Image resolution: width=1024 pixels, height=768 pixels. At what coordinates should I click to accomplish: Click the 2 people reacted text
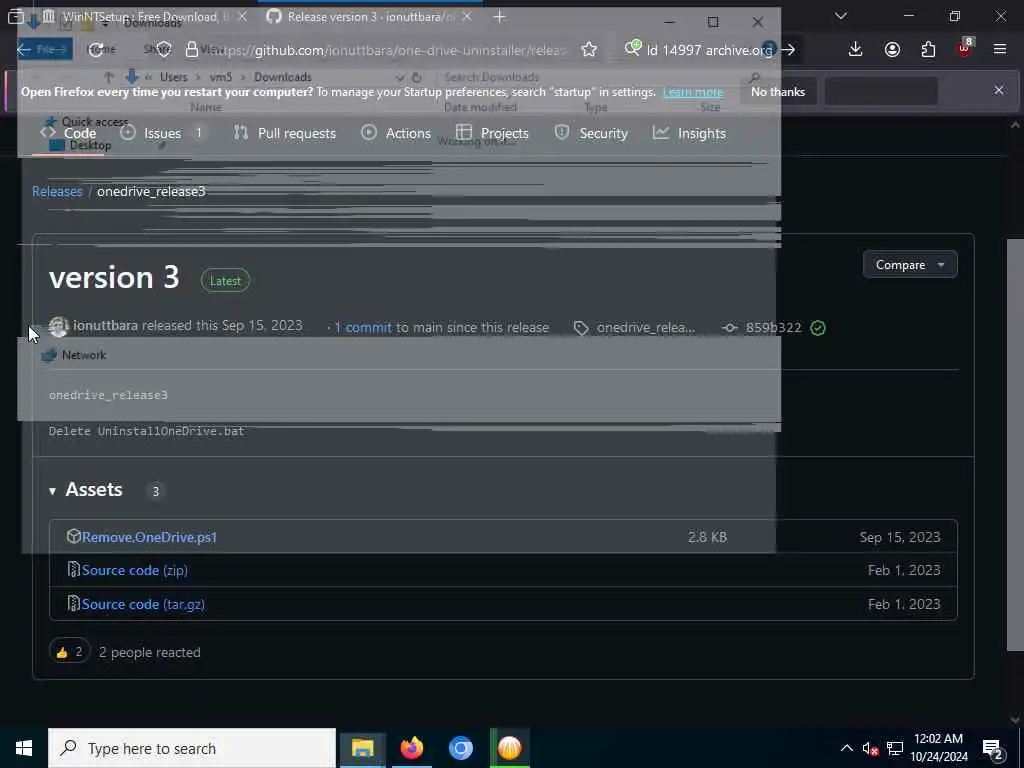point(150,652)
